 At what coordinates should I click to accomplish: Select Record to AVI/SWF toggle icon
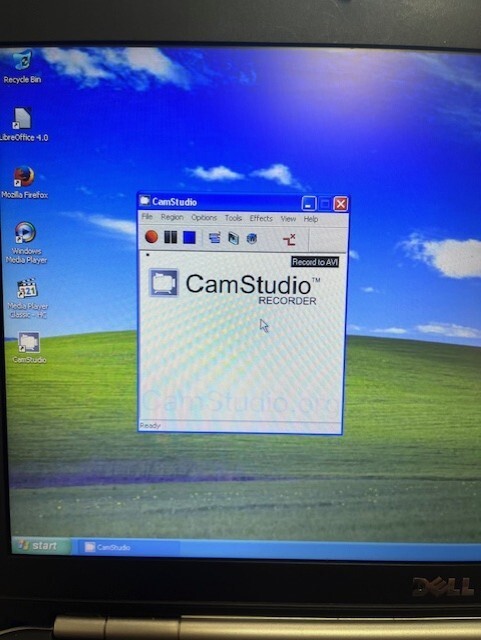[x=233, y=238]
